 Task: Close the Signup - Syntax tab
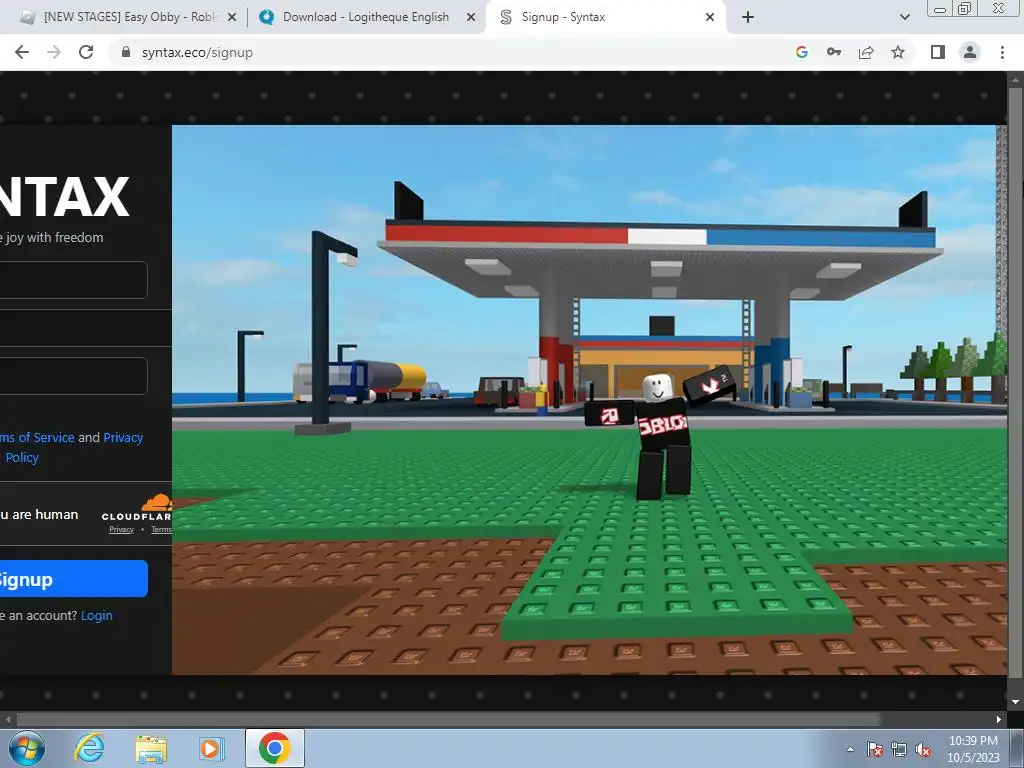click(x=710, y=18)
